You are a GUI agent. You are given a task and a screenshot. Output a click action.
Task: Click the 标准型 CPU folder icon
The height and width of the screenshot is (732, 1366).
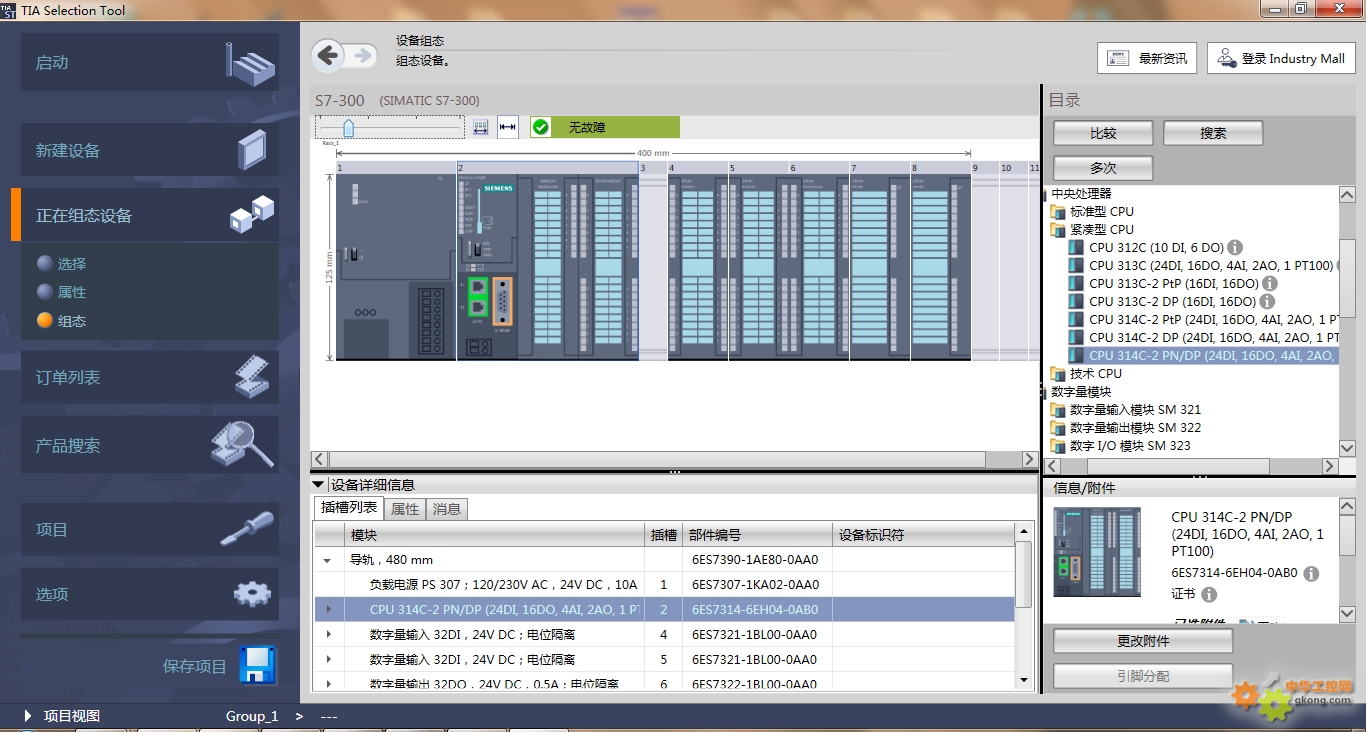tap(1058, 212)
